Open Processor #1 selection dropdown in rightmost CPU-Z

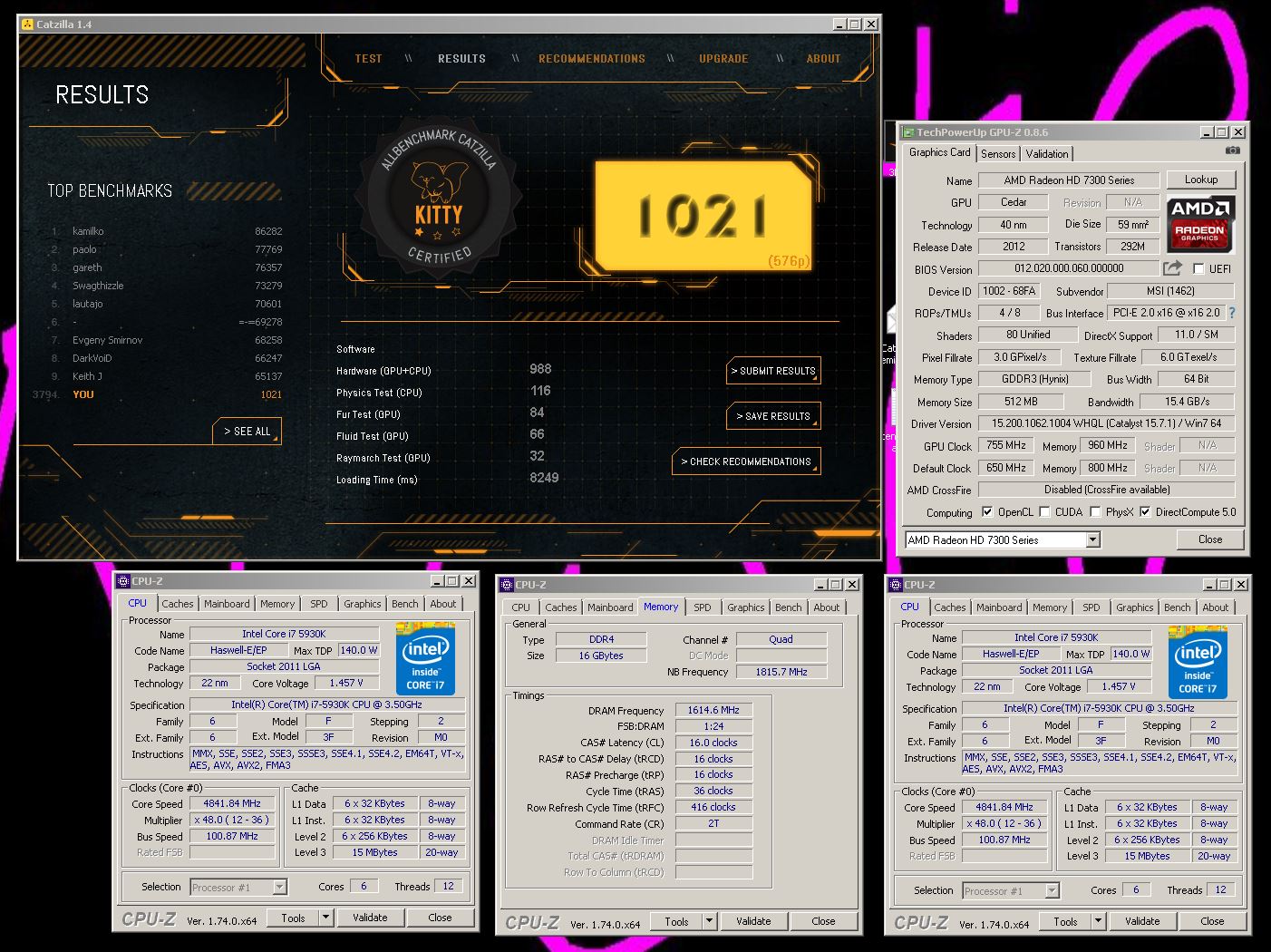click(x=1052, y=890)
